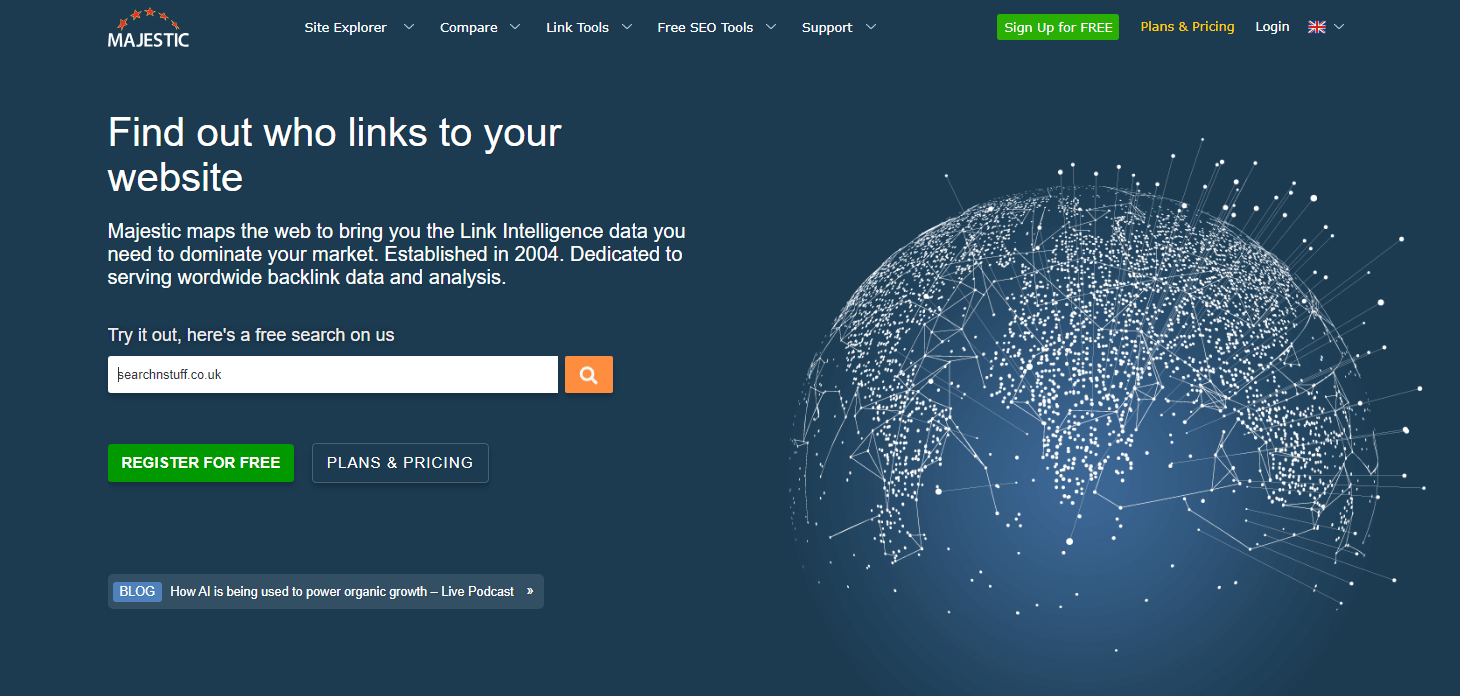The height and width of the screenshot is (696, 1460).
Task: Expand the Free SEO Tools dropdown chevron
Action: (770, 27)
